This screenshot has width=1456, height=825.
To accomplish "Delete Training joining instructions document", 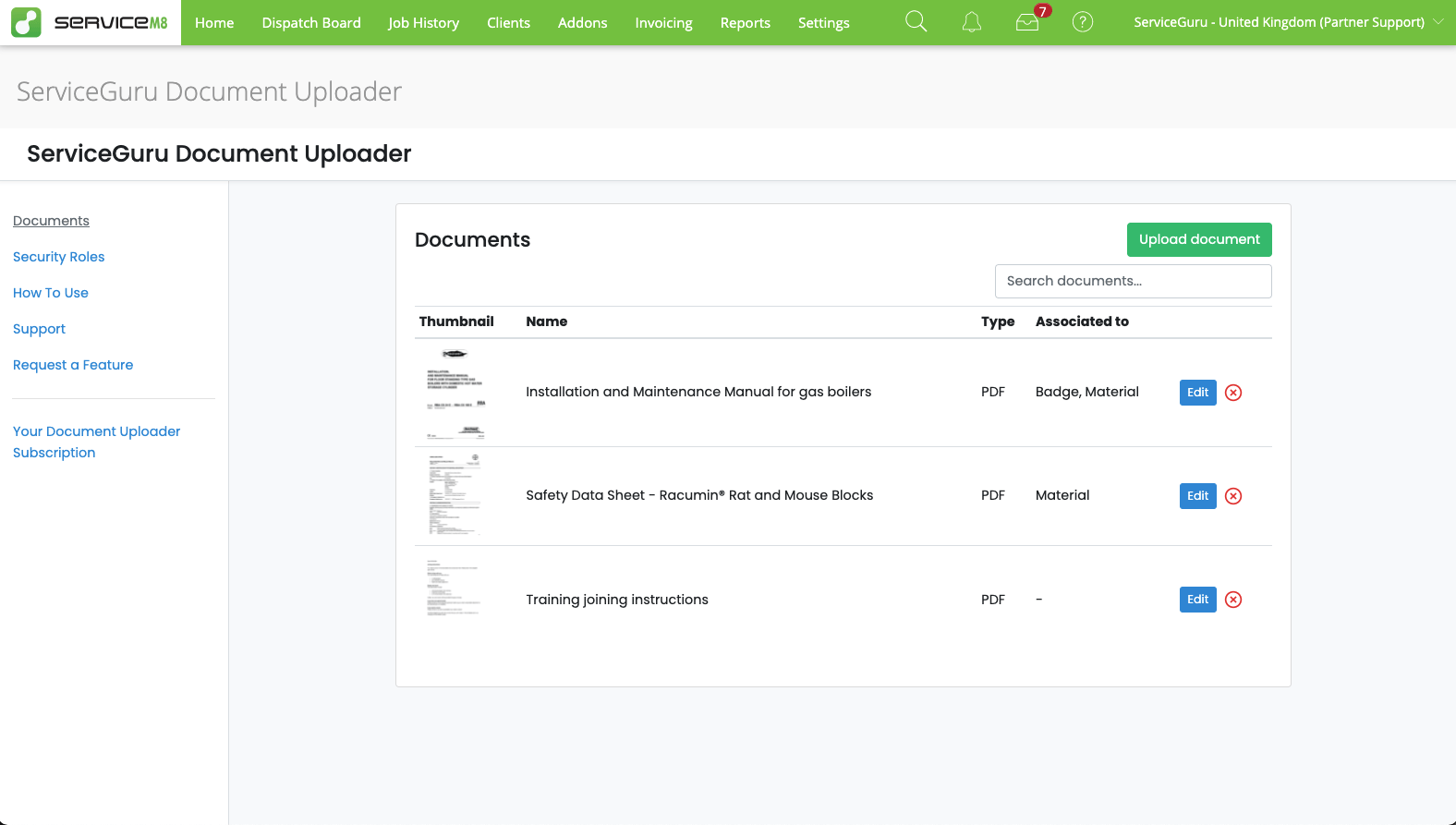I will (x=1233, y=600).
